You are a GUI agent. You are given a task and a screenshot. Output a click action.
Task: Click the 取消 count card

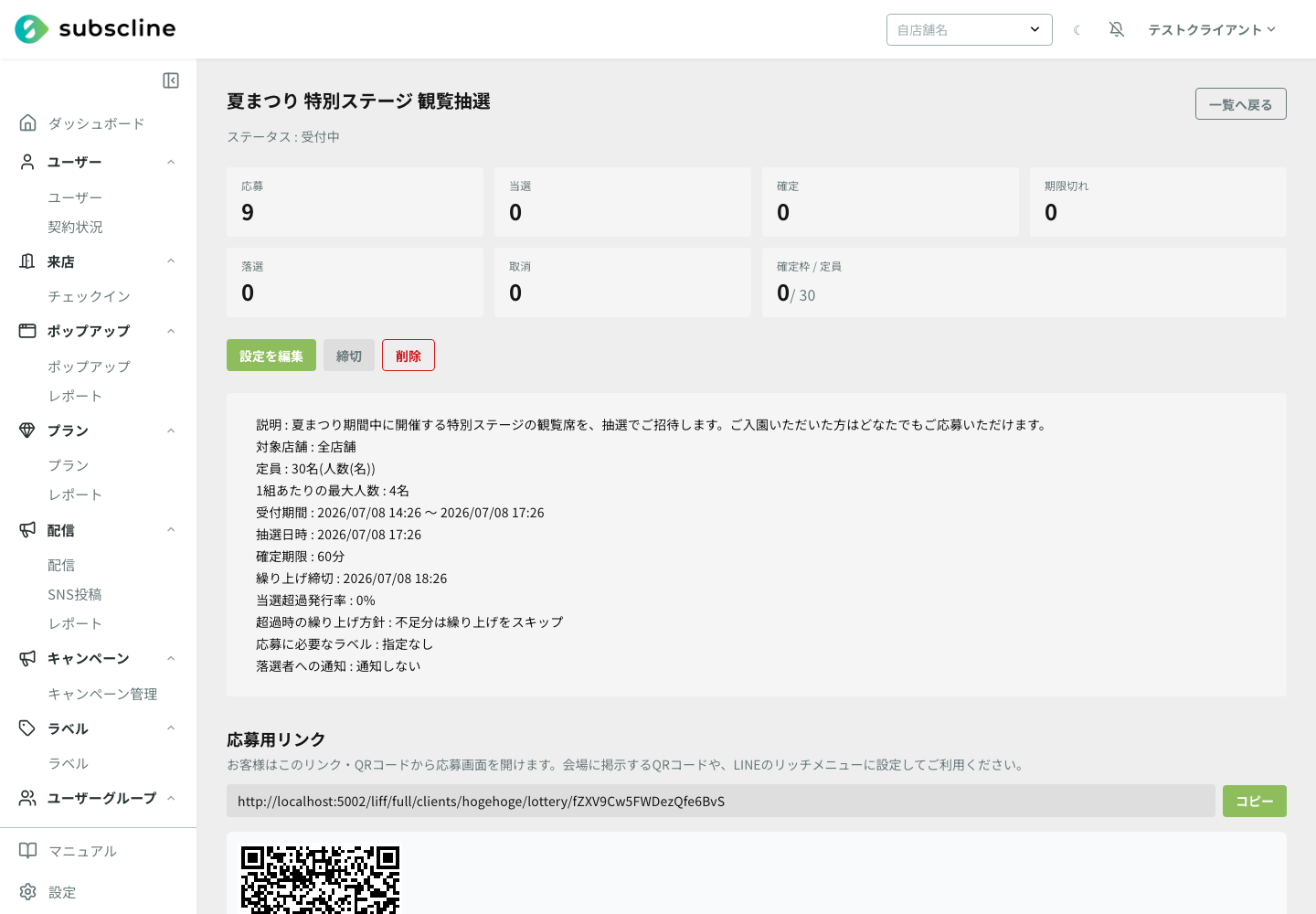(622, 282)
